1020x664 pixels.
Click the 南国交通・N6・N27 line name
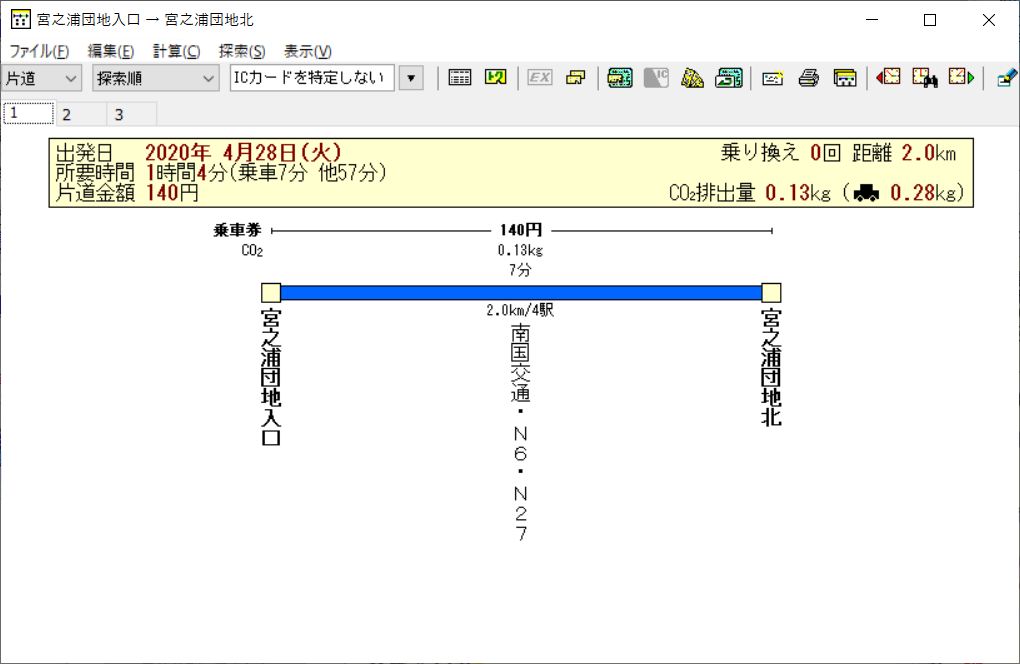pyautogui.click(x=520, y=433)
